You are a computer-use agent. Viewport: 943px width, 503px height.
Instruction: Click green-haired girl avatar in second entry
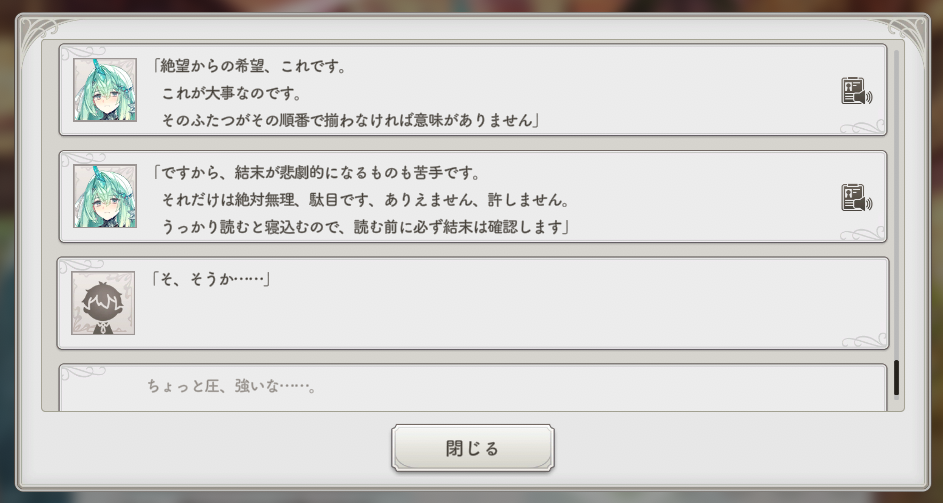click(105, 196)
